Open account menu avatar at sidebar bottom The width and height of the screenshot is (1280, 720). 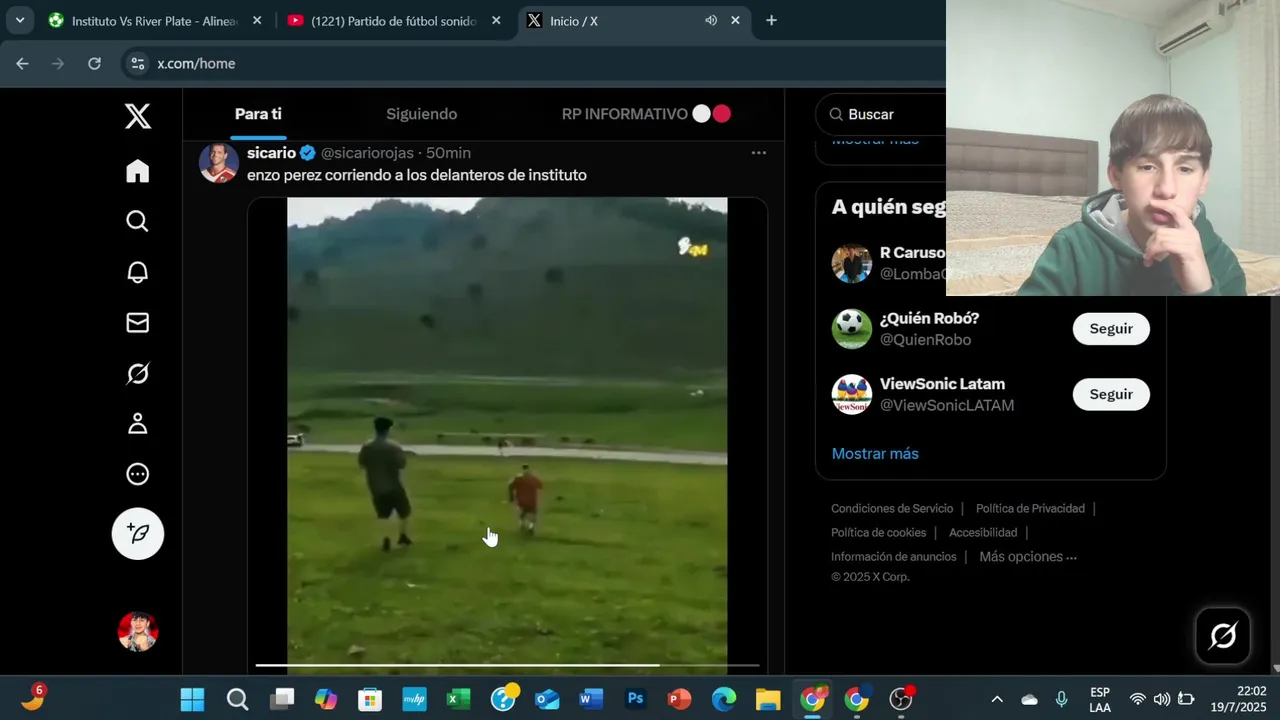(x=138, y=632)
